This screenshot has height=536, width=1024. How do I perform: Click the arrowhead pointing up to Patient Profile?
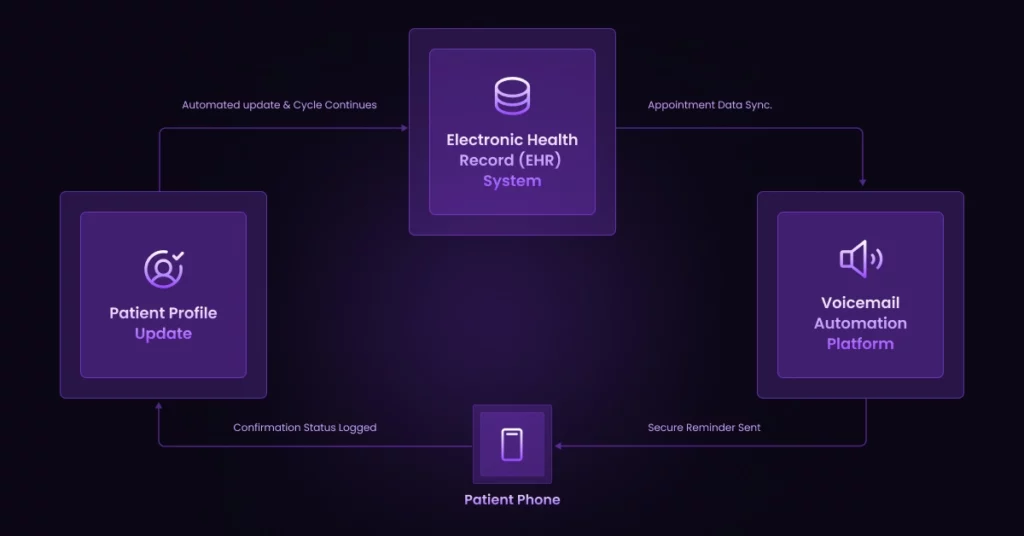159,406
